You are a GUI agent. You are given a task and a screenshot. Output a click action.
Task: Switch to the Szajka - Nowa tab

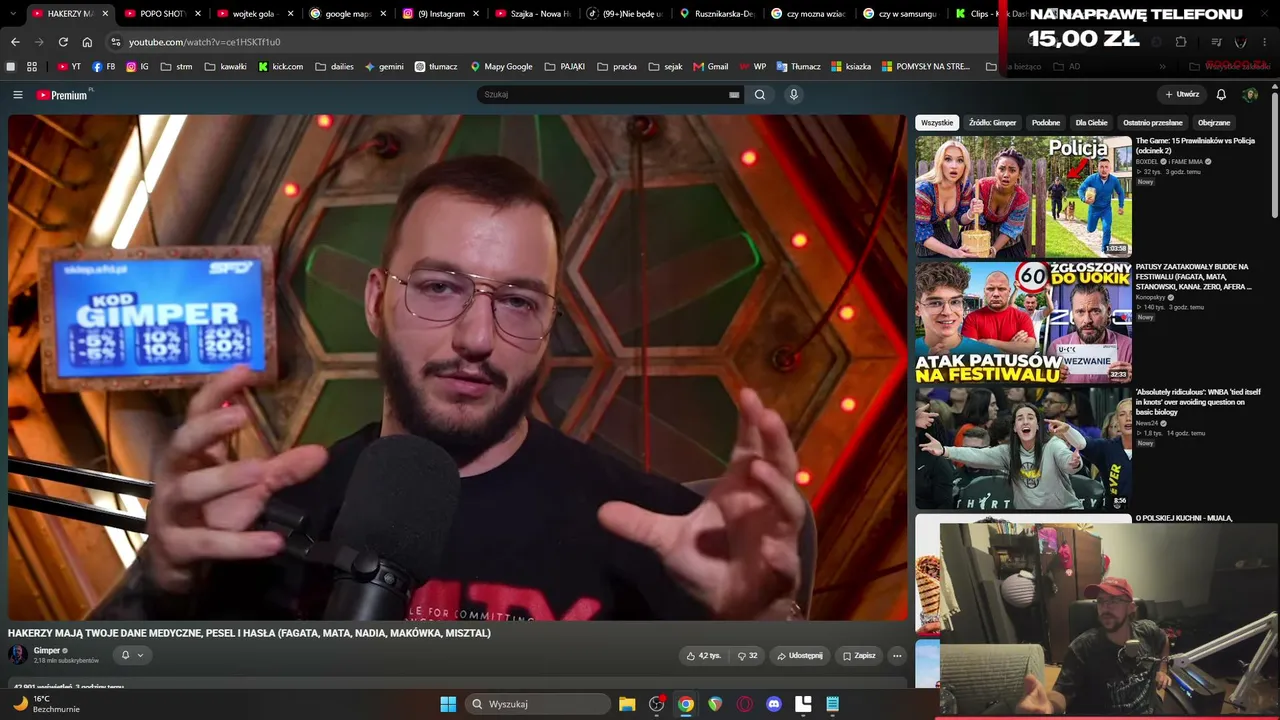coord(532,14)
